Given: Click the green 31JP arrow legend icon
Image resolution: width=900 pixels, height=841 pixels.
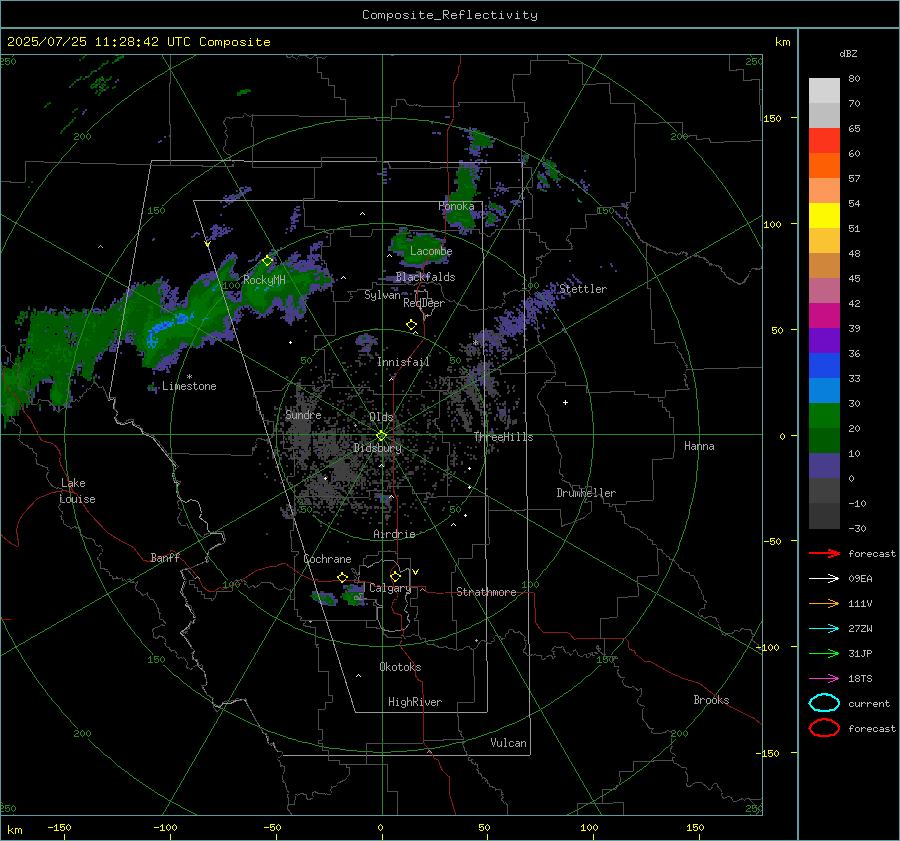Looking at the screenshot, I should click(824, 653).
